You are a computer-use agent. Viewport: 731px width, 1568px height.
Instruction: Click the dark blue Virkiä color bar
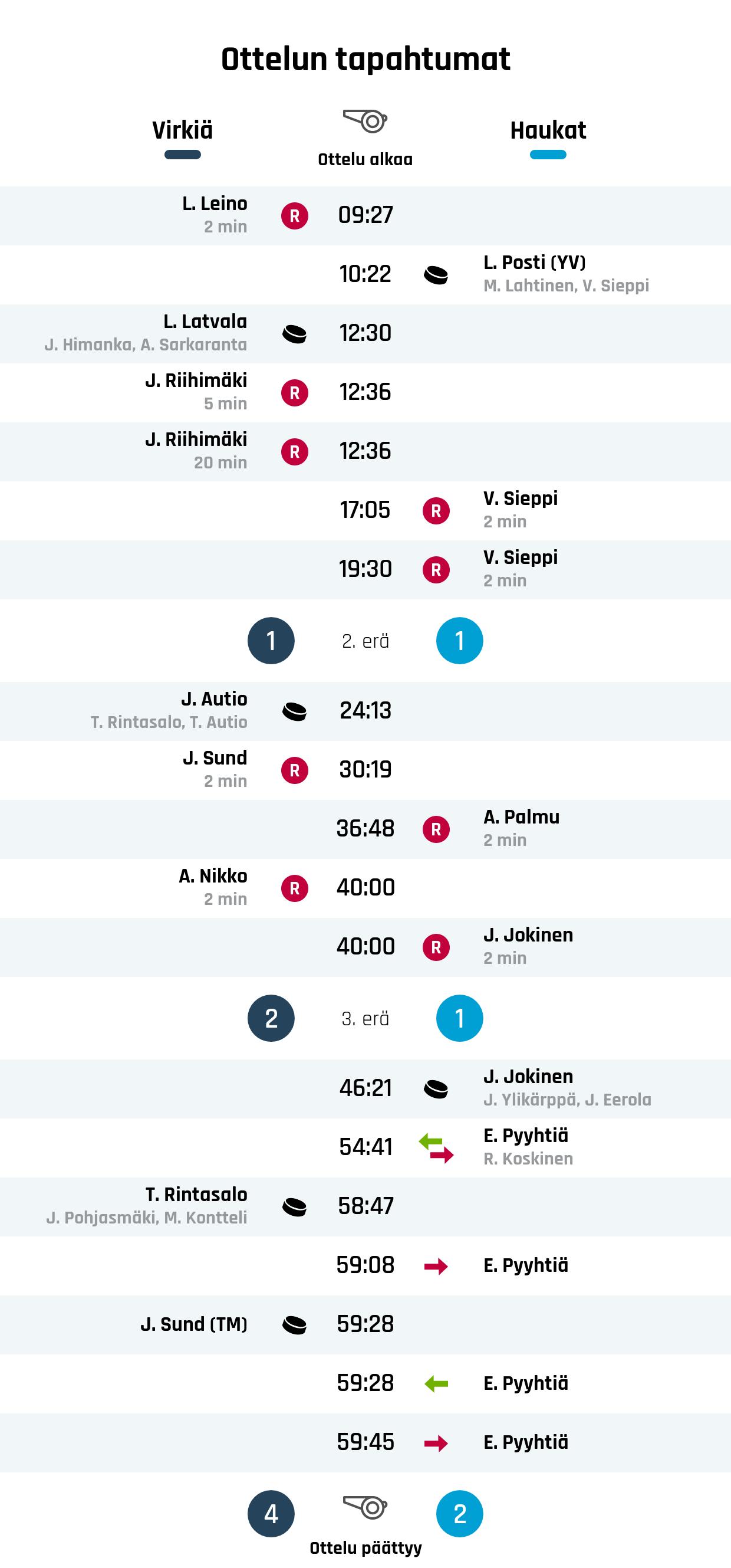point(182,155)
